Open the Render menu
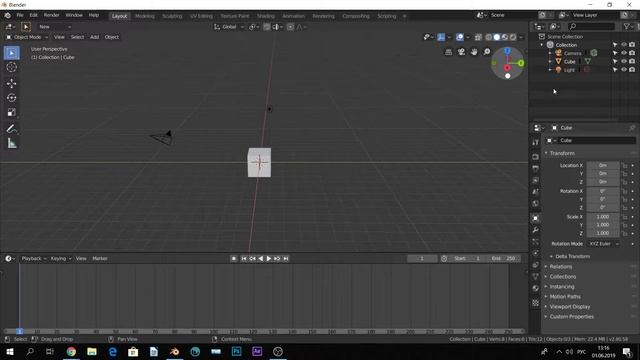 [51, 16]
